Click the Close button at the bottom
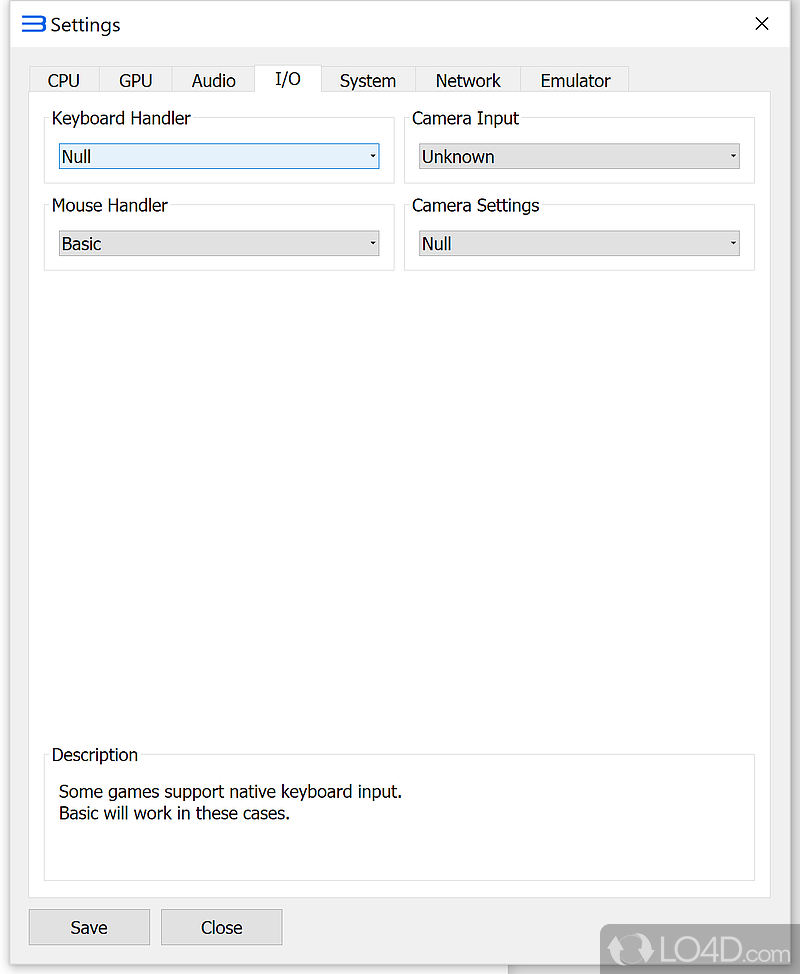 tap(222, 927)
